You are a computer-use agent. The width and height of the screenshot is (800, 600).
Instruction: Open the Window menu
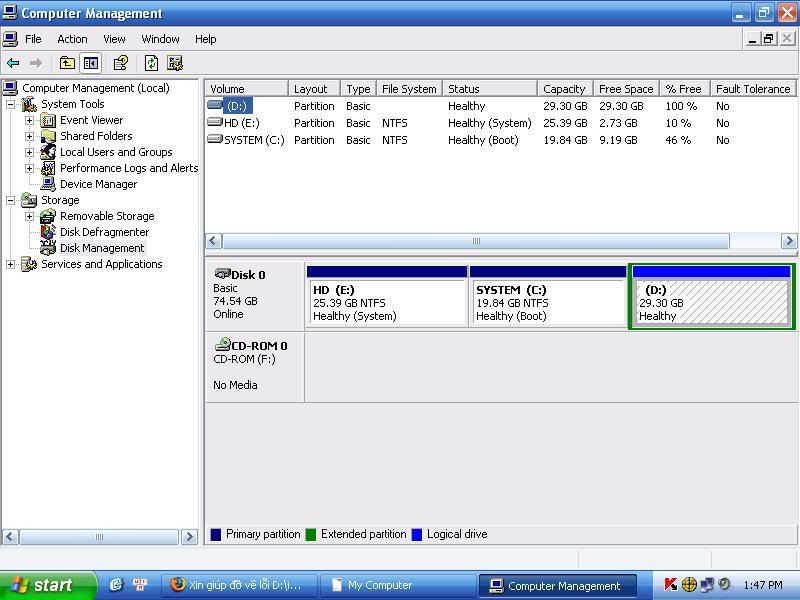tap(160, 39)
